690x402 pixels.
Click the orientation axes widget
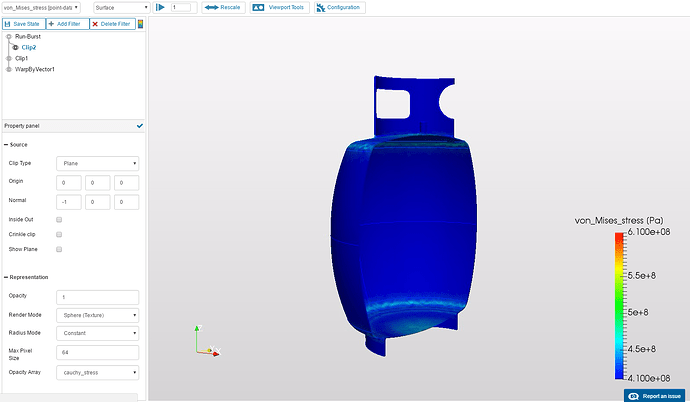207,341
